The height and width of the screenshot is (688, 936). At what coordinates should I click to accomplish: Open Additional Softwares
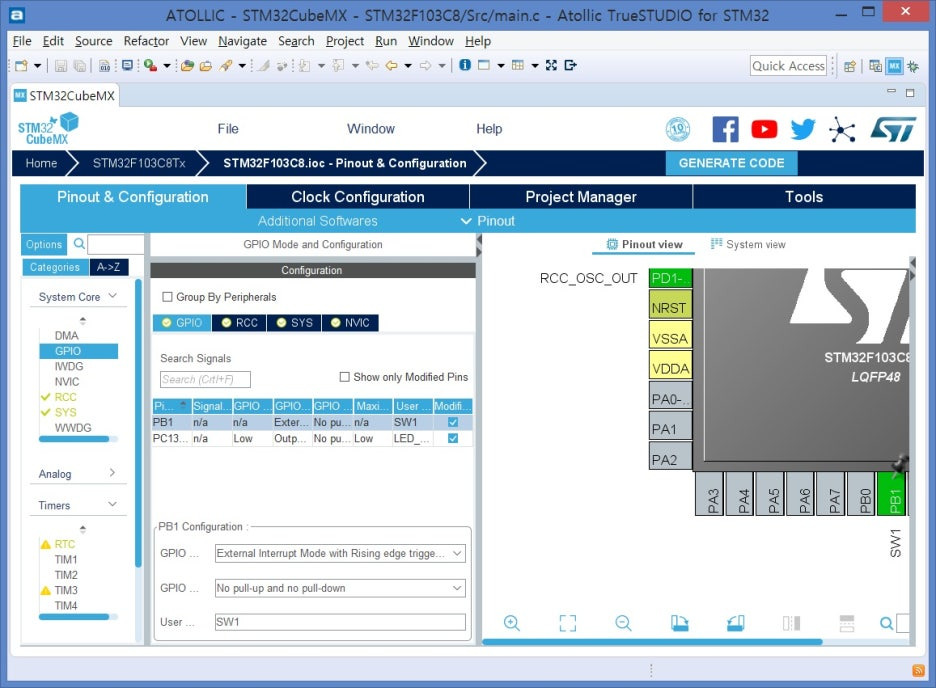318,221
